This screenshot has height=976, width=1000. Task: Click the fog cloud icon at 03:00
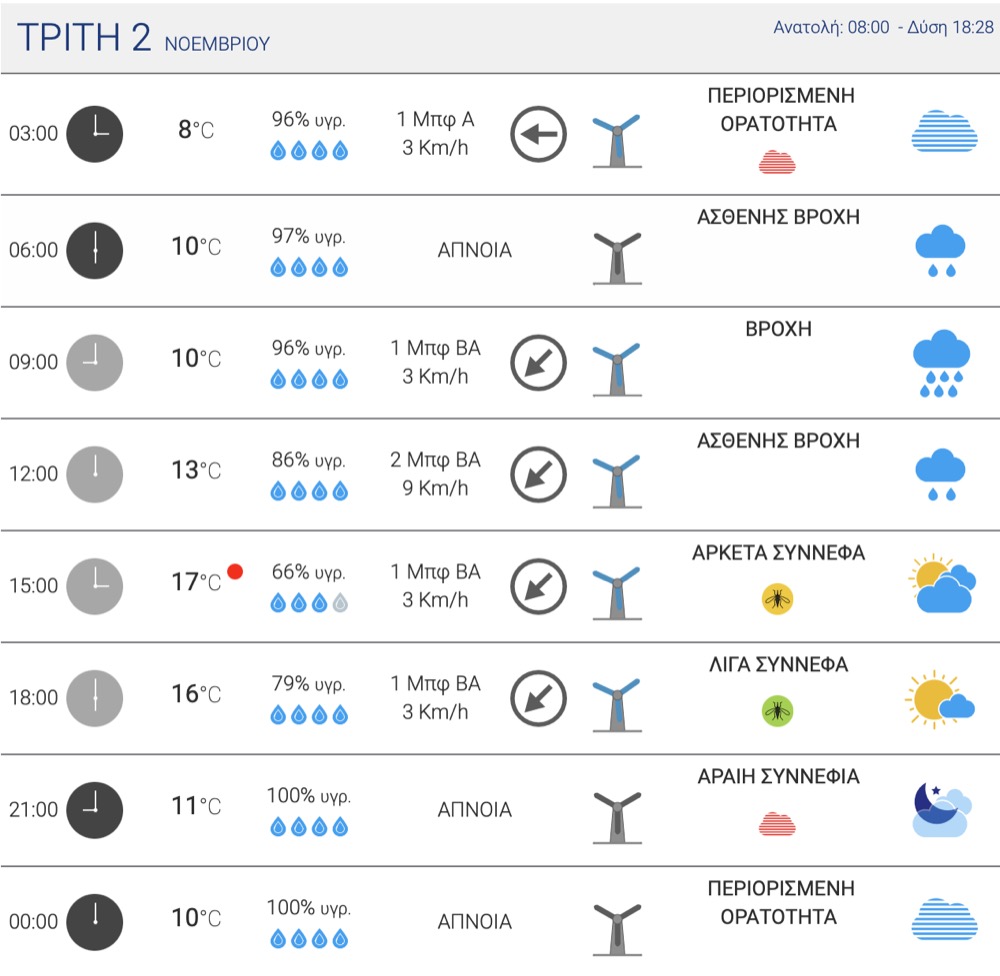(944, 131)
